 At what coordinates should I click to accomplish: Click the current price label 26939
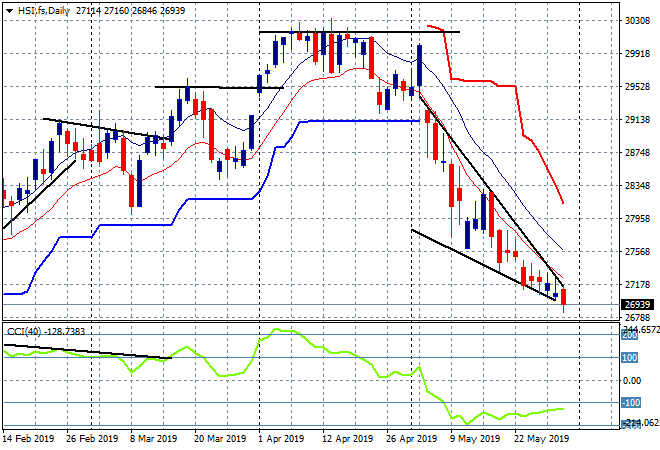638,304
